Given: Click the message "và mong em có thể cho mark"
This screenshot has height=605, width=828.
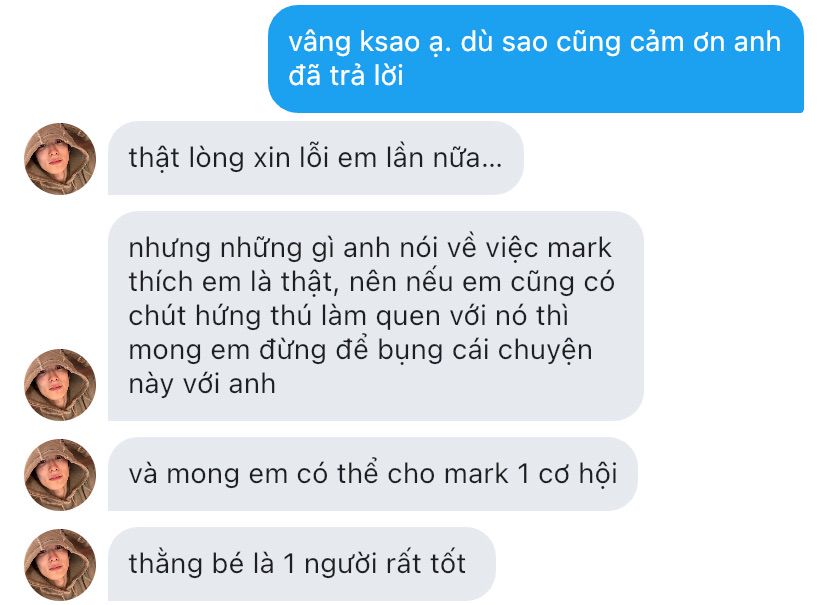Looking at the screenshot, I should 372,474.
